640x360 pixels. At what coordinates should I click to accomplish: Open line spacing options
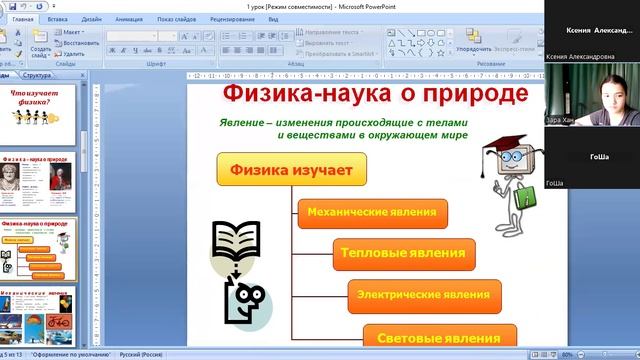(285, 36)
